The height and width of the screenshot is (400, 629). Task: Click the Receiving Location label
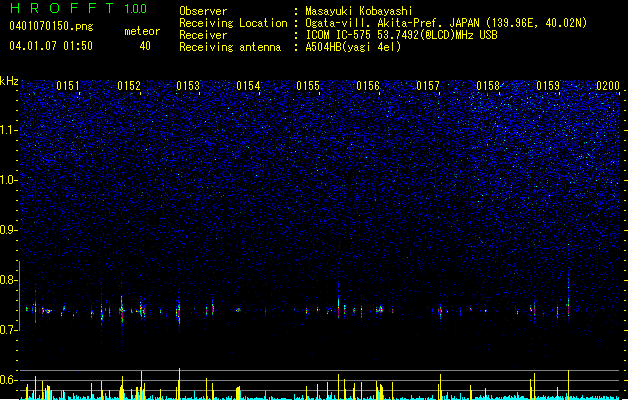click(x=233, y=23)
